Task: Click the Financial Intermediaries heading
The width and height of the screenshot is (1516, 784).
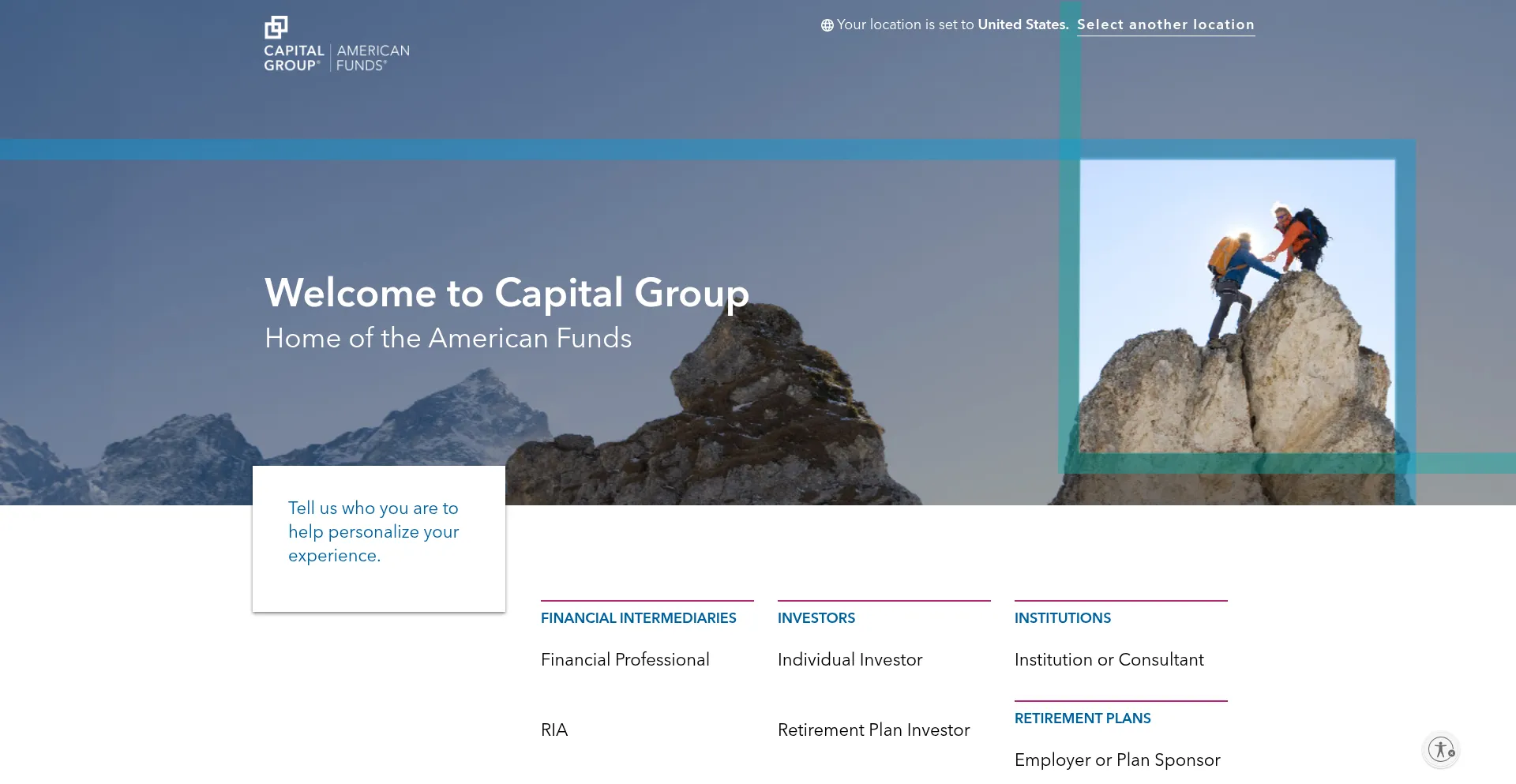Action: 638,618
